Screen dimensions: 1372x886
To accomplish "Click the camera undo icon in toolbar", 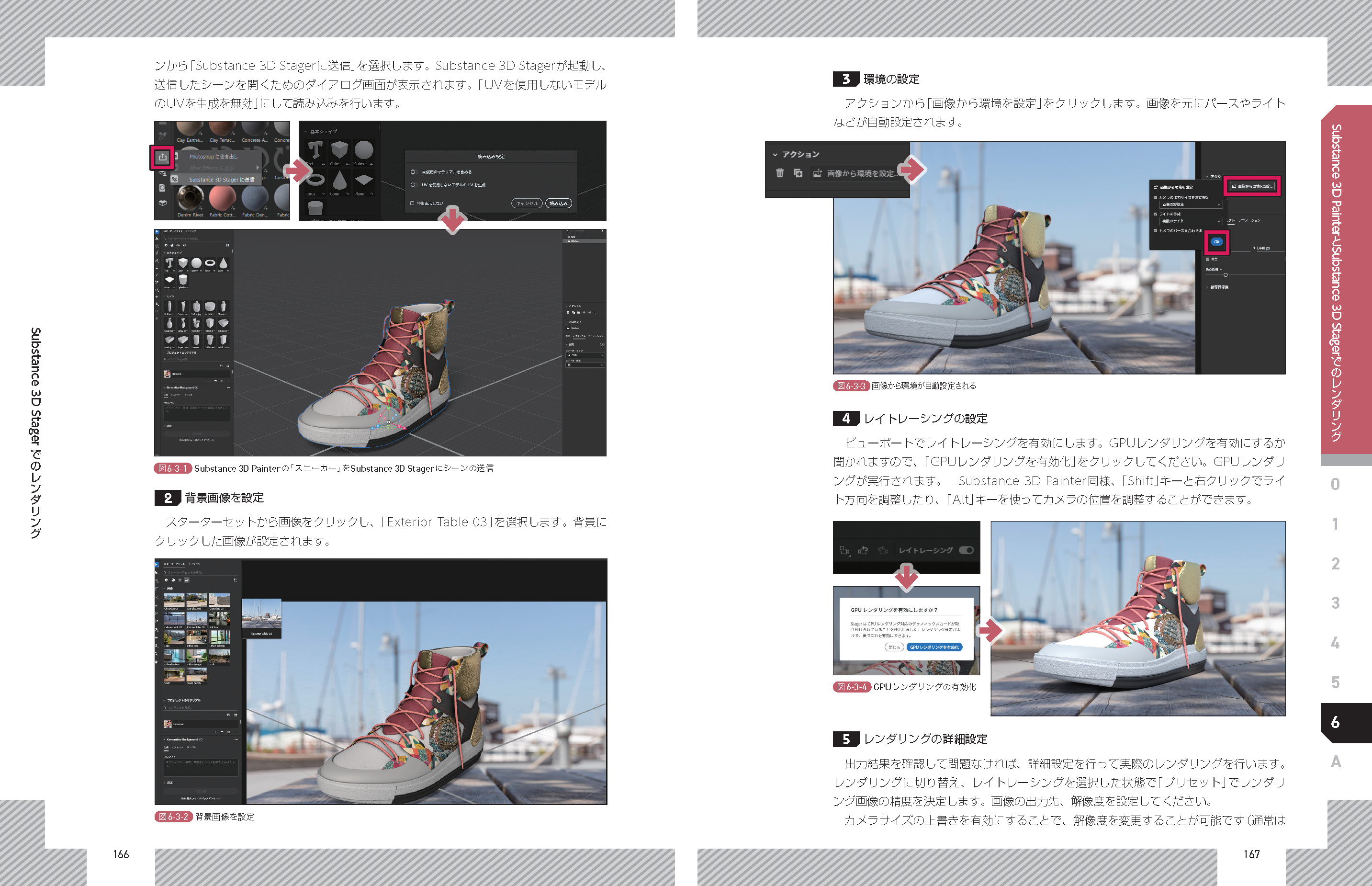I will pyautogui.click(x=863, y=551).
